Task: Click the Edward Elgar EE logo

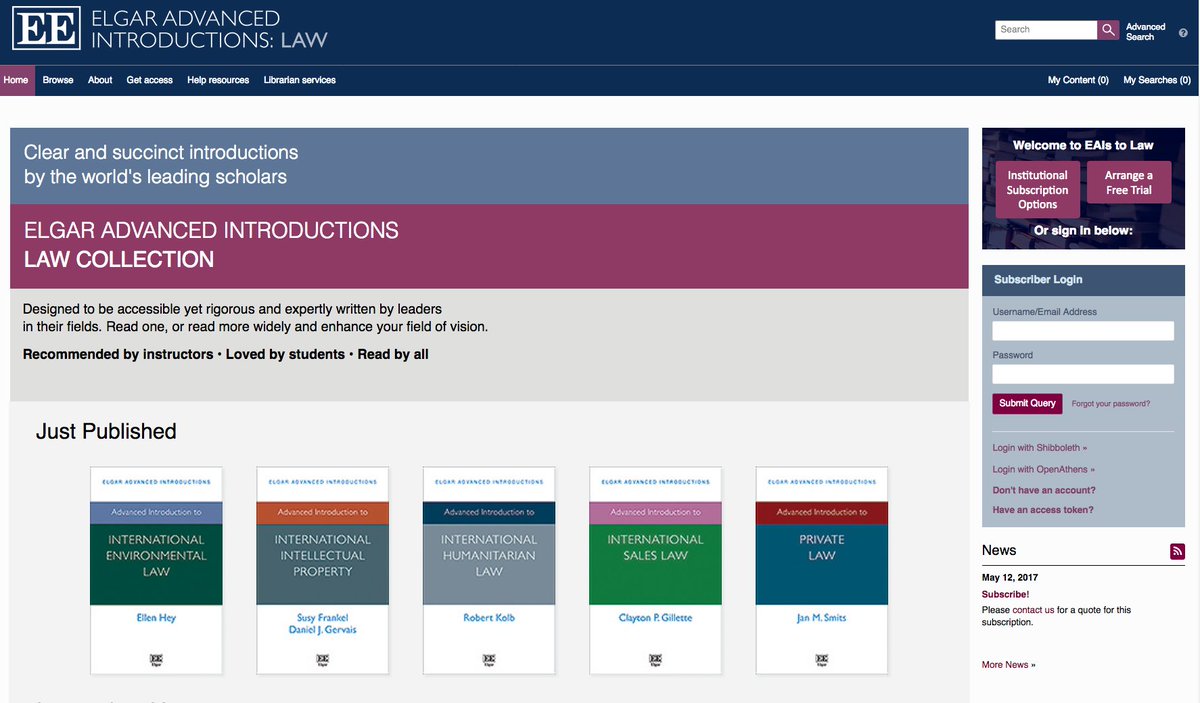Action: click(45, 30)
